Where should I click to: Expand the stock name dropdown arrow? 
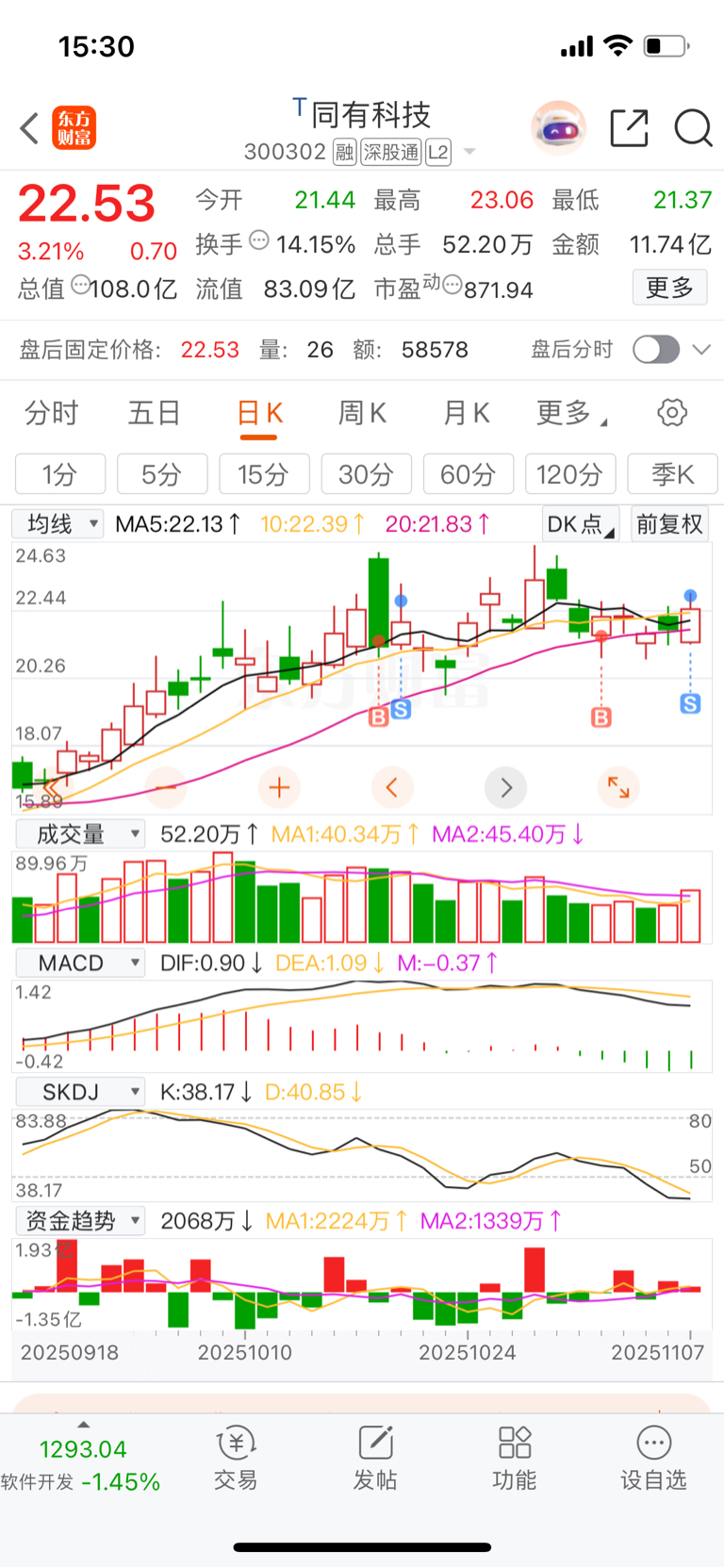pyautogui.click(x=469, y=152)
